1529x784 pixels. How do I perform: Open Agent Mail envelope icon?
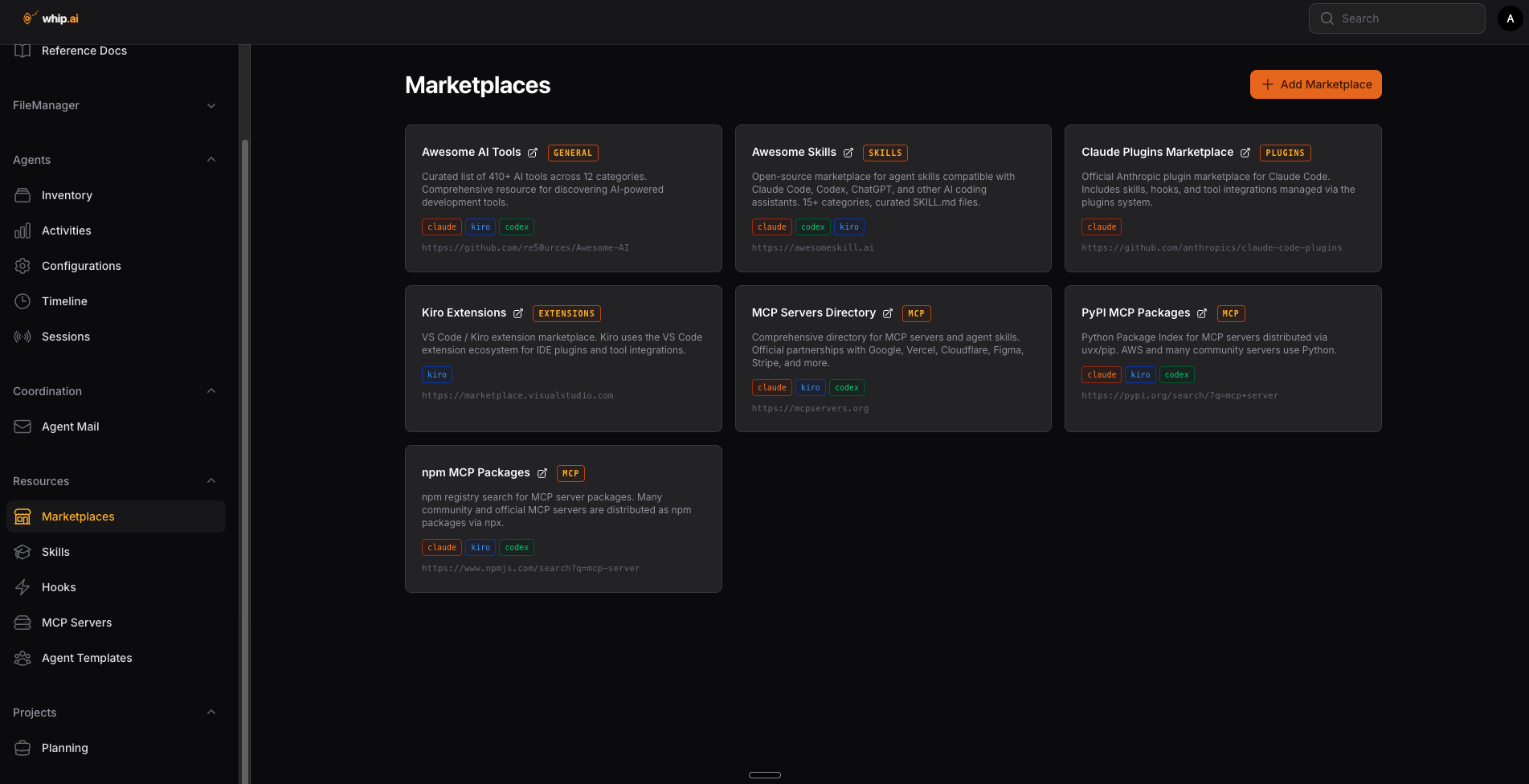click(22, 427)
